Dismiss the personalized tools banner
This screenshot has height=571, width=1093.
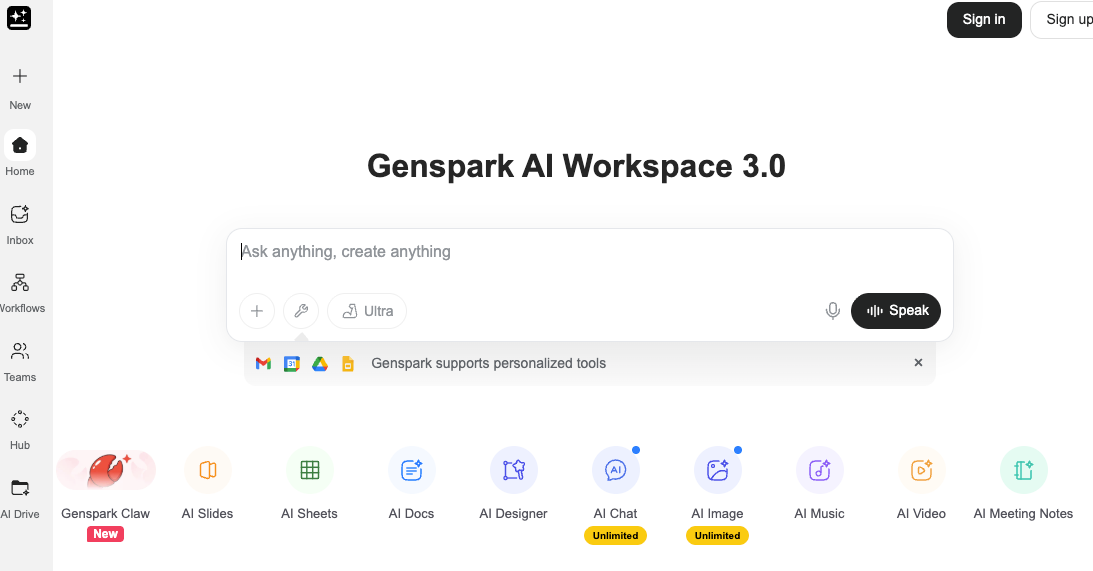(x=918, y=363)
